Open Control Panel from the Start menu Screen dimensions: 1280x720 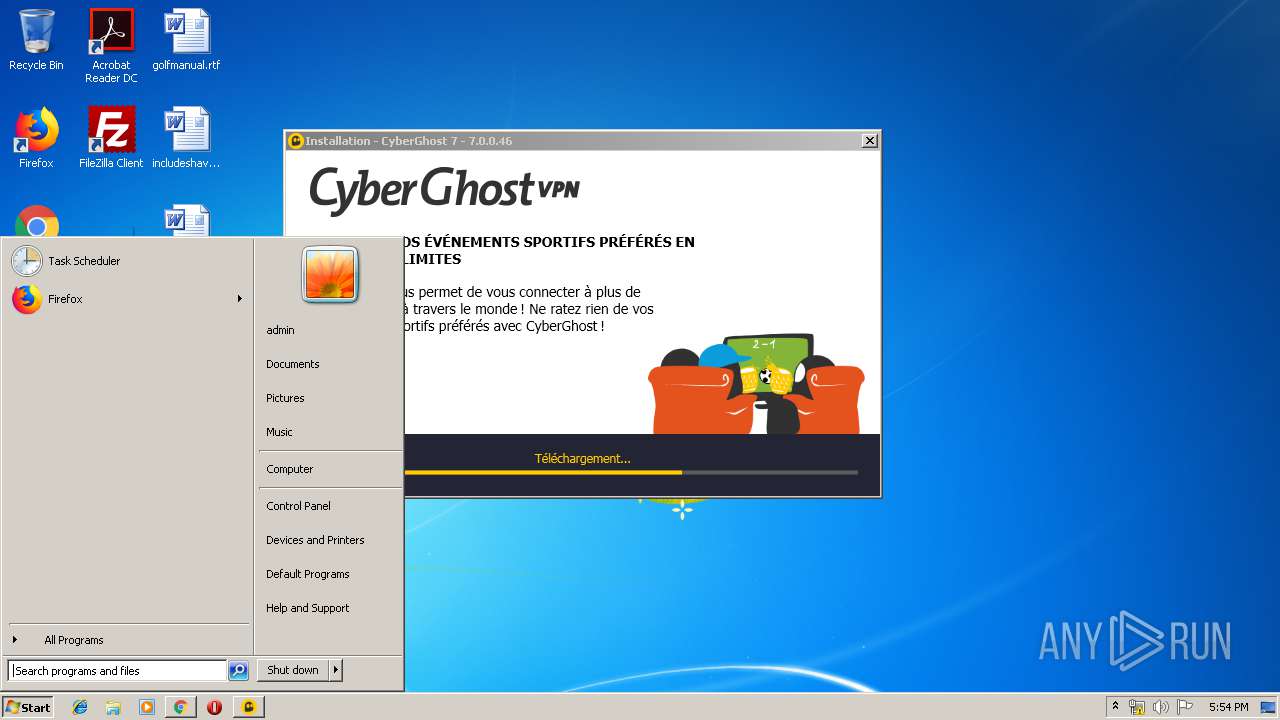tap(298, 506)
